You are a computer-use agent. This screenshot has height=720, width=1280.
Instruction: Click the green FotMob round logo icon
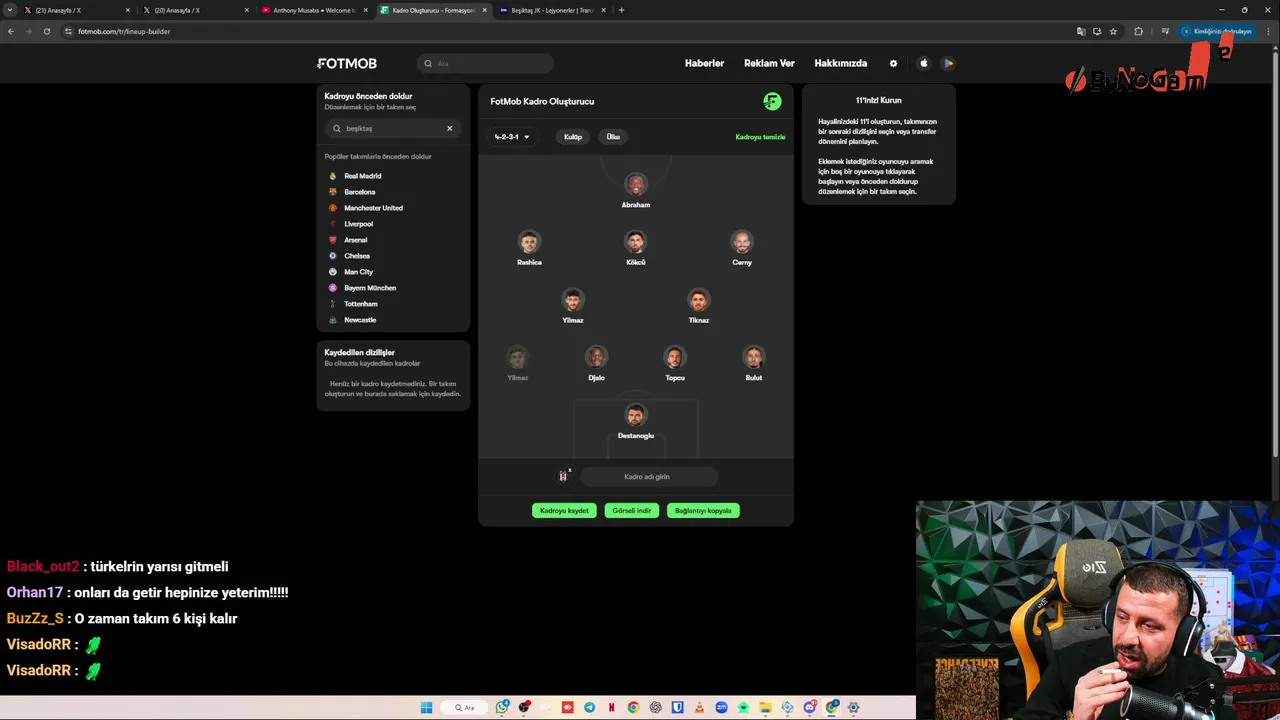coord(772,101)
